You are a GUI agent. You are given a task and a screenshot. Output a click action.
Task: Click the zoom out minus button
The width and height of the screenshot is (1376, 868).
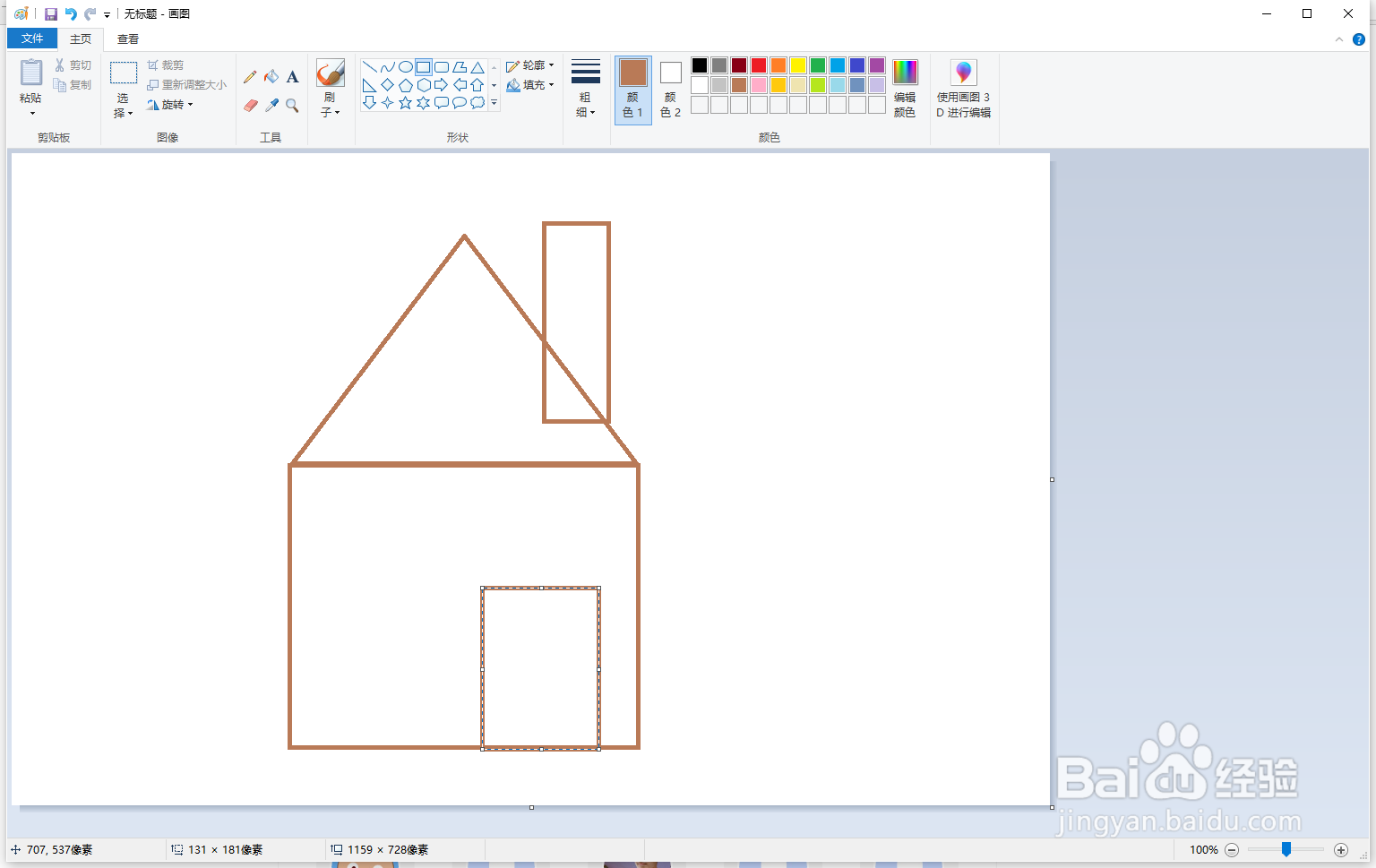tap(1232, 850)
